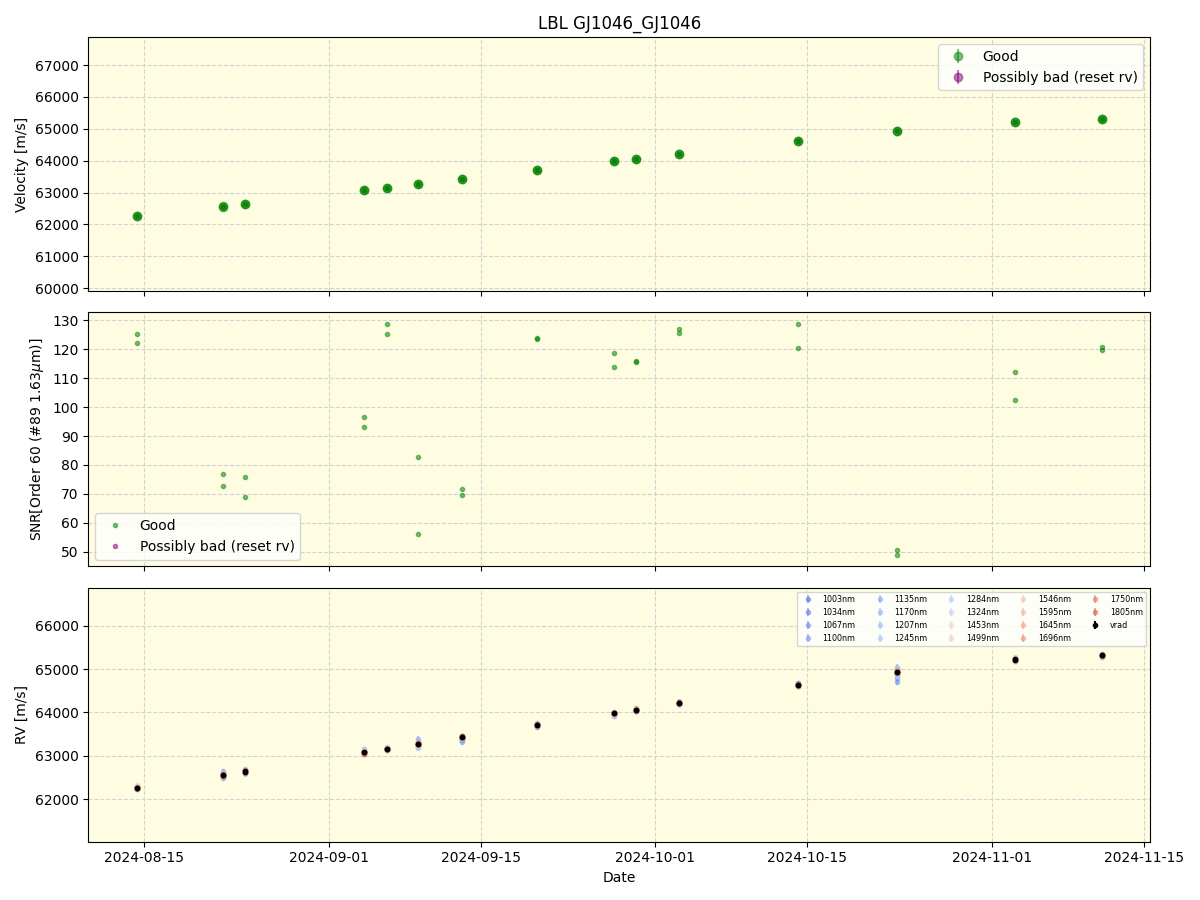Click purple Possibly bad marker in SNR legend
The image size is (1200, 900).
115,546
